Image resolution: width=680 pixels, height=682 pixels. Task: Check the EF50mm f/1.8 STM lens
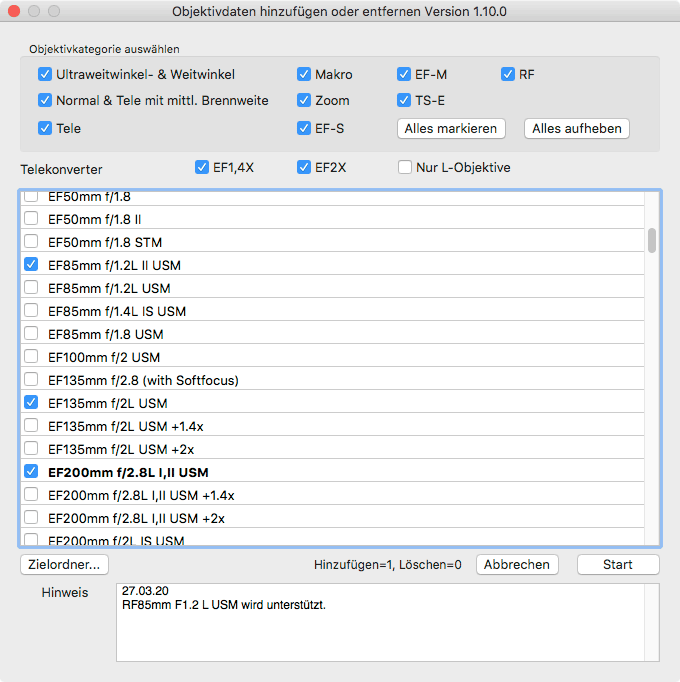click(31, 242)
